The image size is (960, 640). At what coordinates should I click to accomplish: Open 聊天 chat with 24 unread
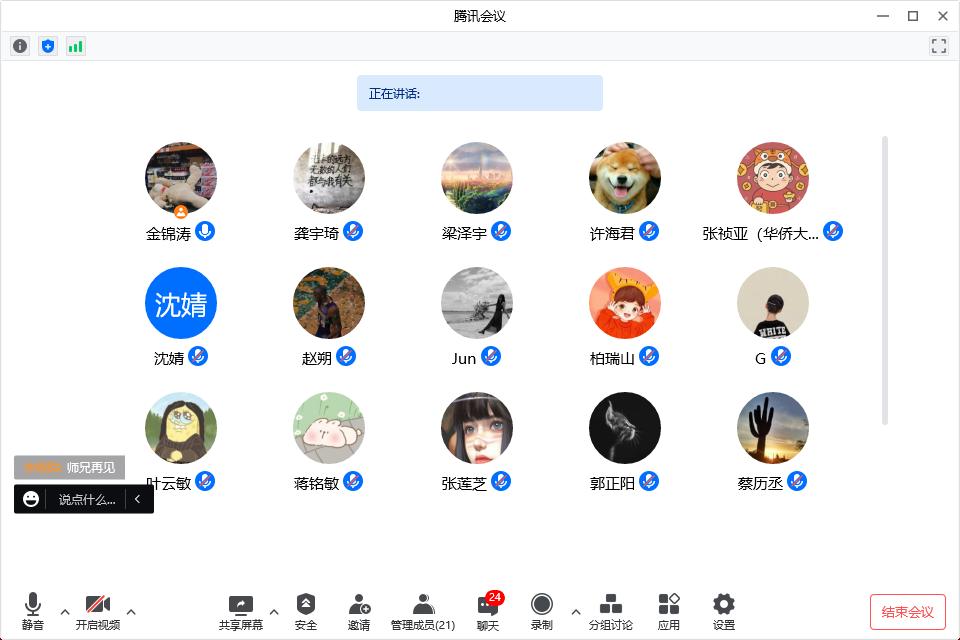488,611
